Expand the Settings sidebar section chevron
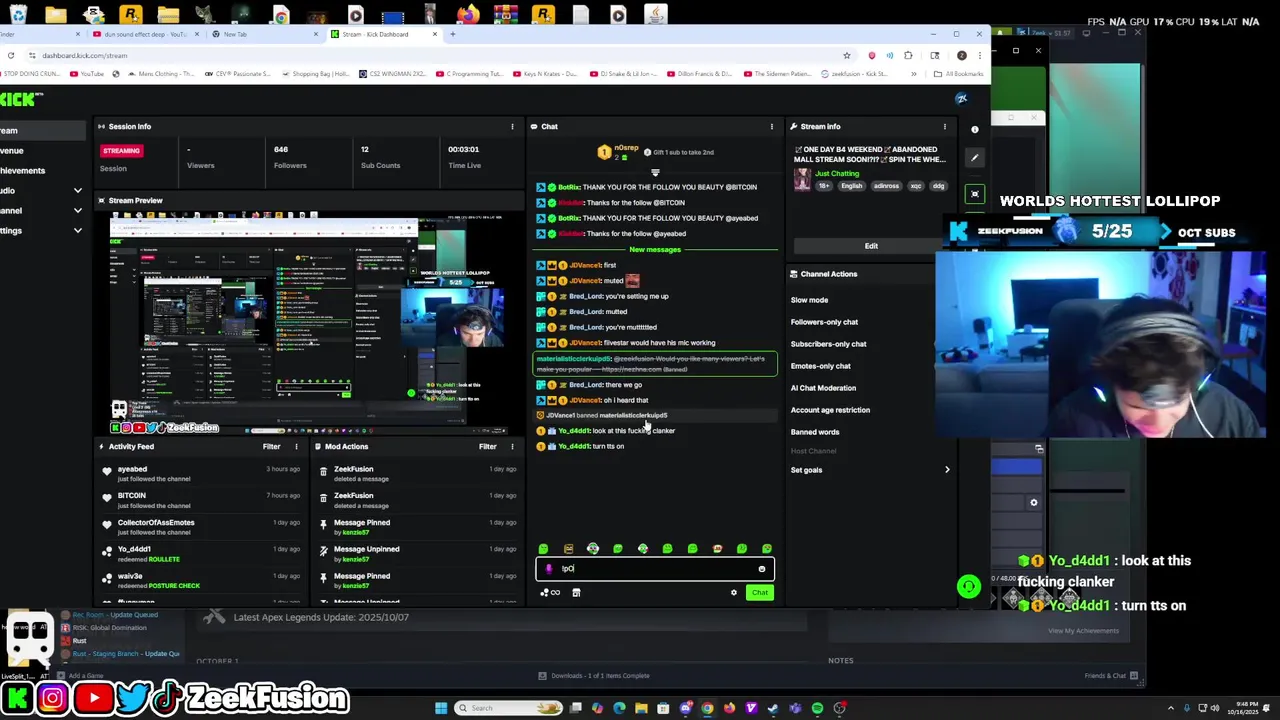This screenshot has width=1280, height=720. tap(77, 230)
